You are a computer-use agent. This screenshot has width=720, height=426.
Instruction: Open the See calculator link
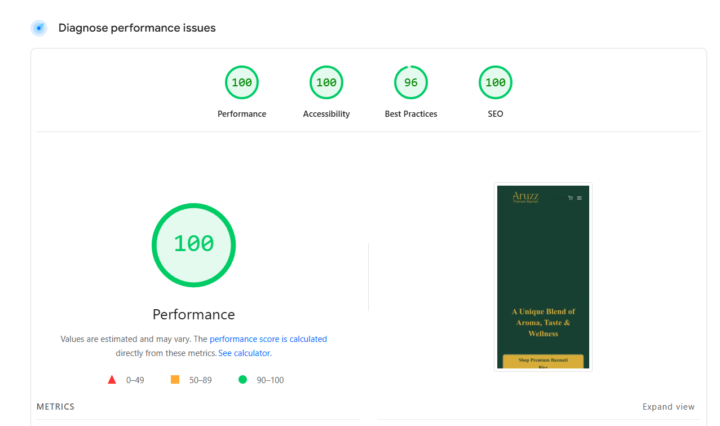[x=245, y=353]
